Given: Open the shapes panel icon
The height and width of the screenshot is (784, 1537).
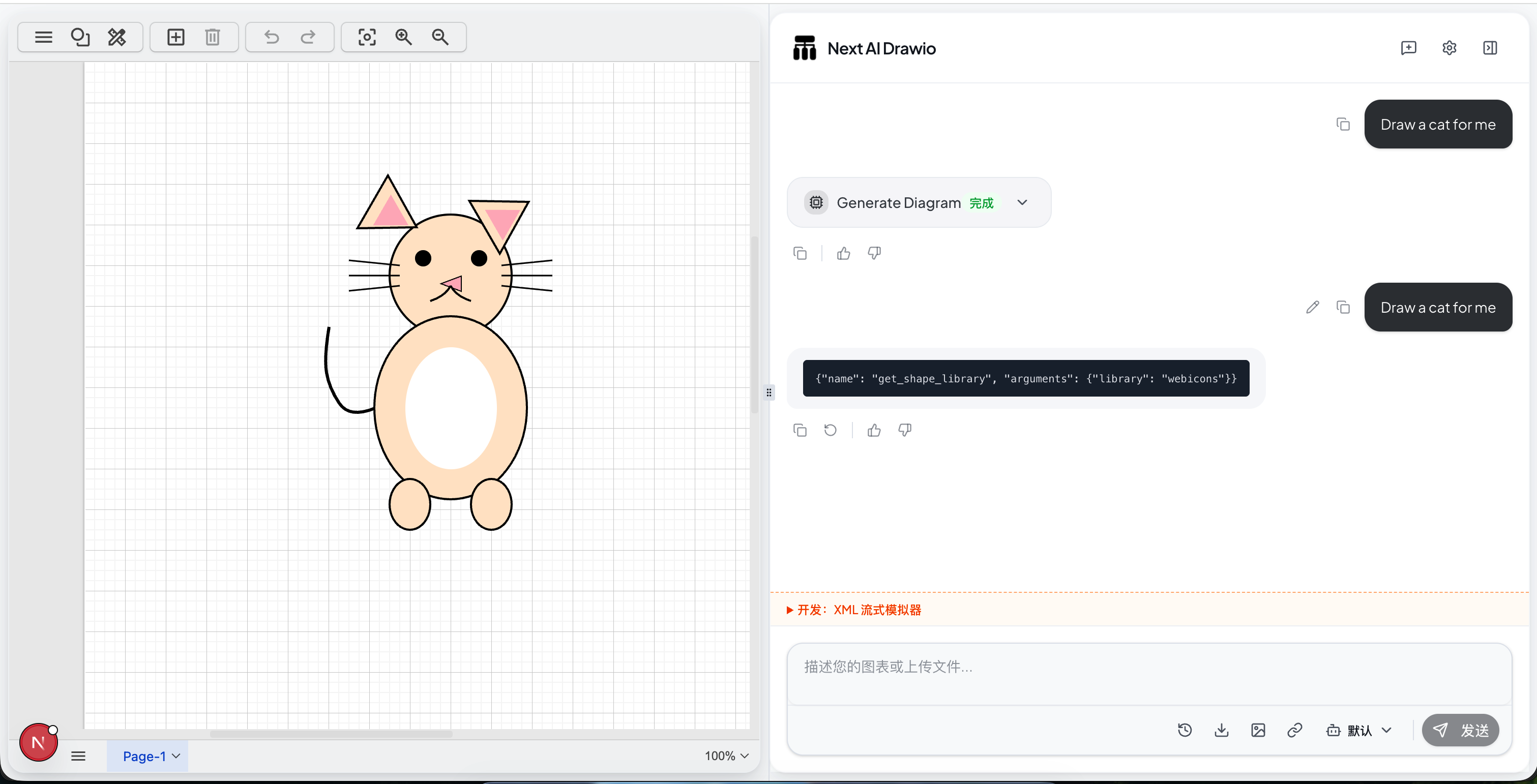Looking at the screenshot, I should pos(80,37).
